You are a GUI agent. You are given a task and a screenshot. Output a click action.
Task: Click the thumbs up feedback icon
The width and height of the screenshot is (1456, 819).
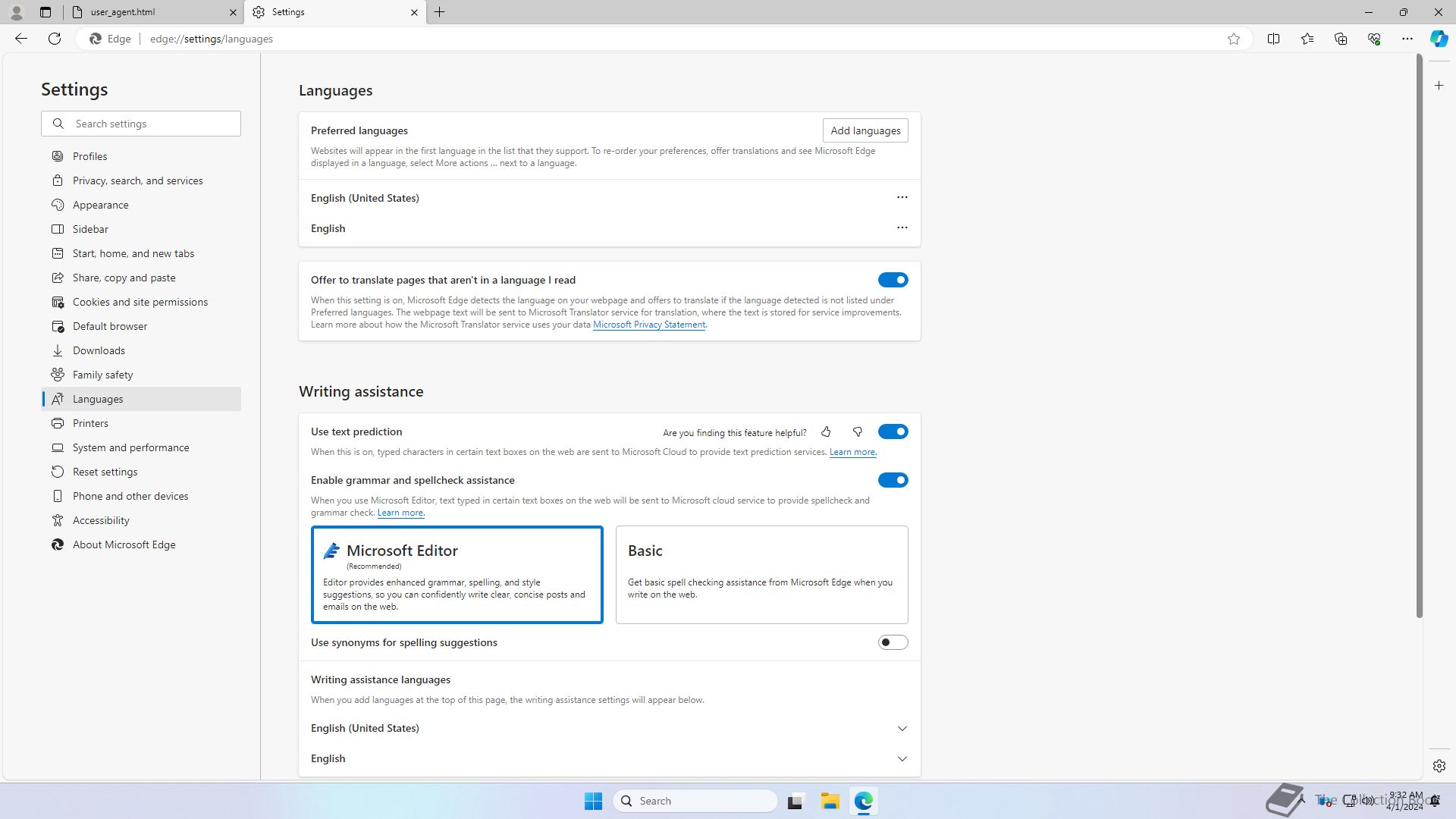(x=826, y=432)
